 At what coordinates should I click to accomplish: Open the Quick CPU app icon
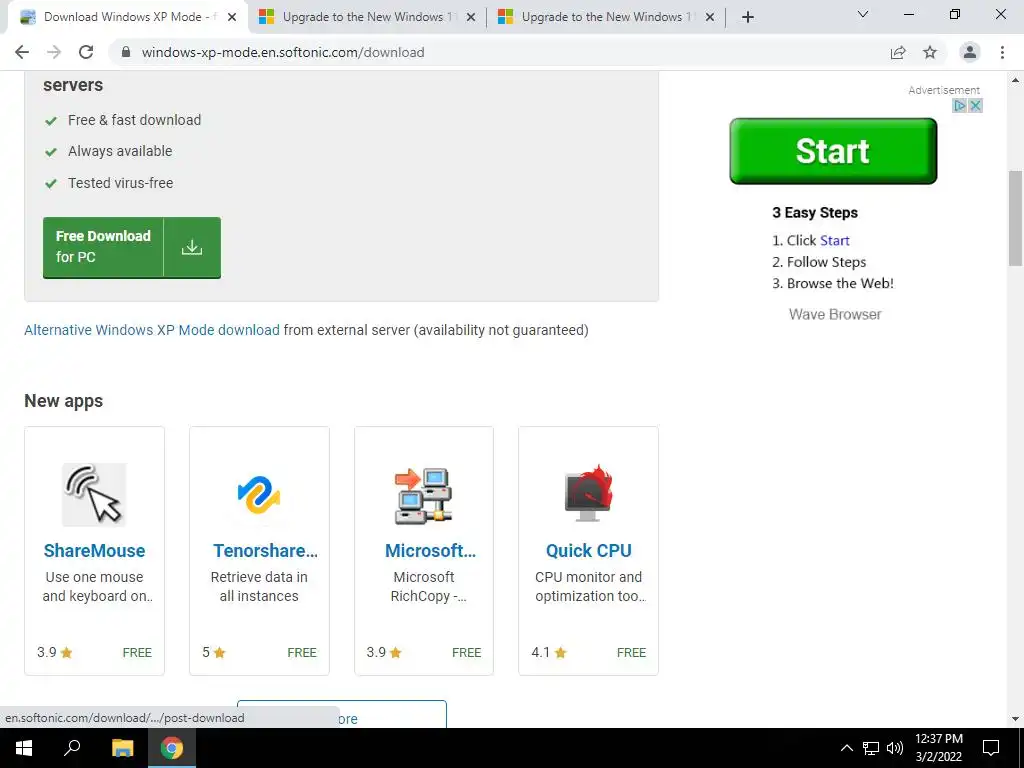pos(588,493)
